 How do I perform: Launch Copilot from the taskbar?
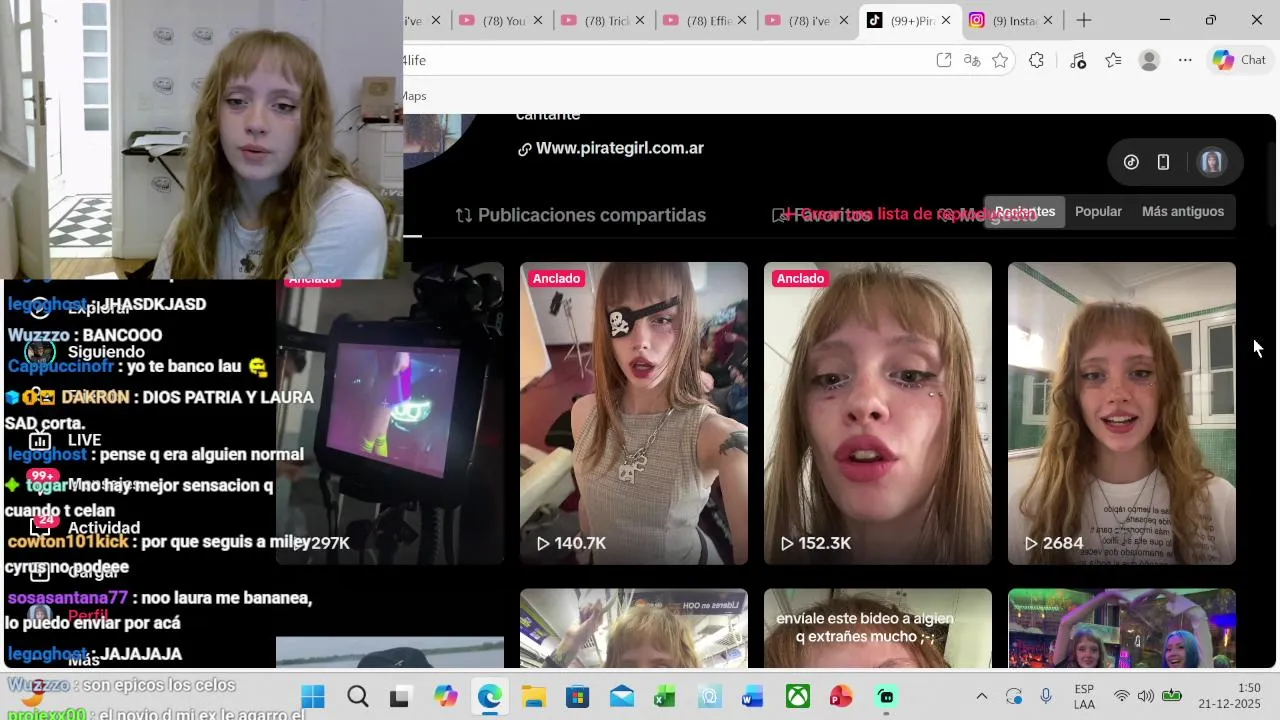coord(445,696)
